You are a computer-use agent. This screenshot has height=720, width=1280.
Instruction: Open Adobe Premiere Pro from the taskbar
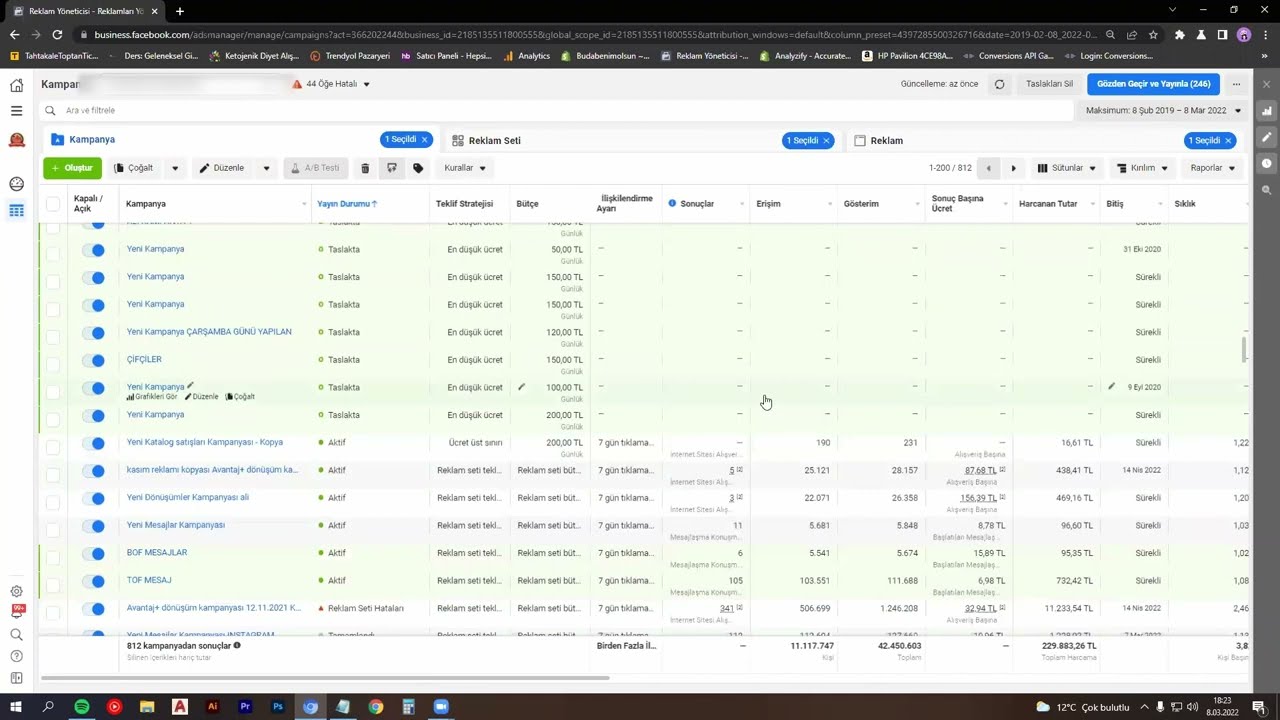(x=245, y=707)
